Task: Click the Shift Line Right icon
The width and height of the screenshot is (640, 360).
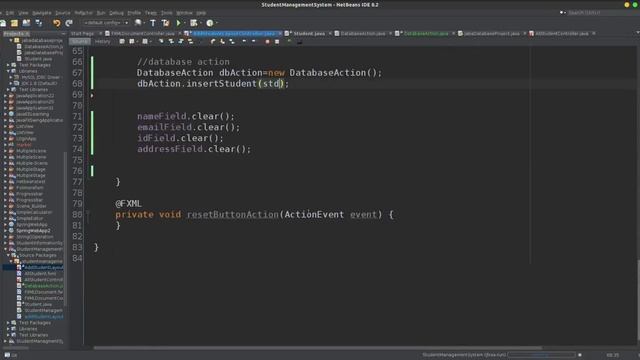Action: 253,41
